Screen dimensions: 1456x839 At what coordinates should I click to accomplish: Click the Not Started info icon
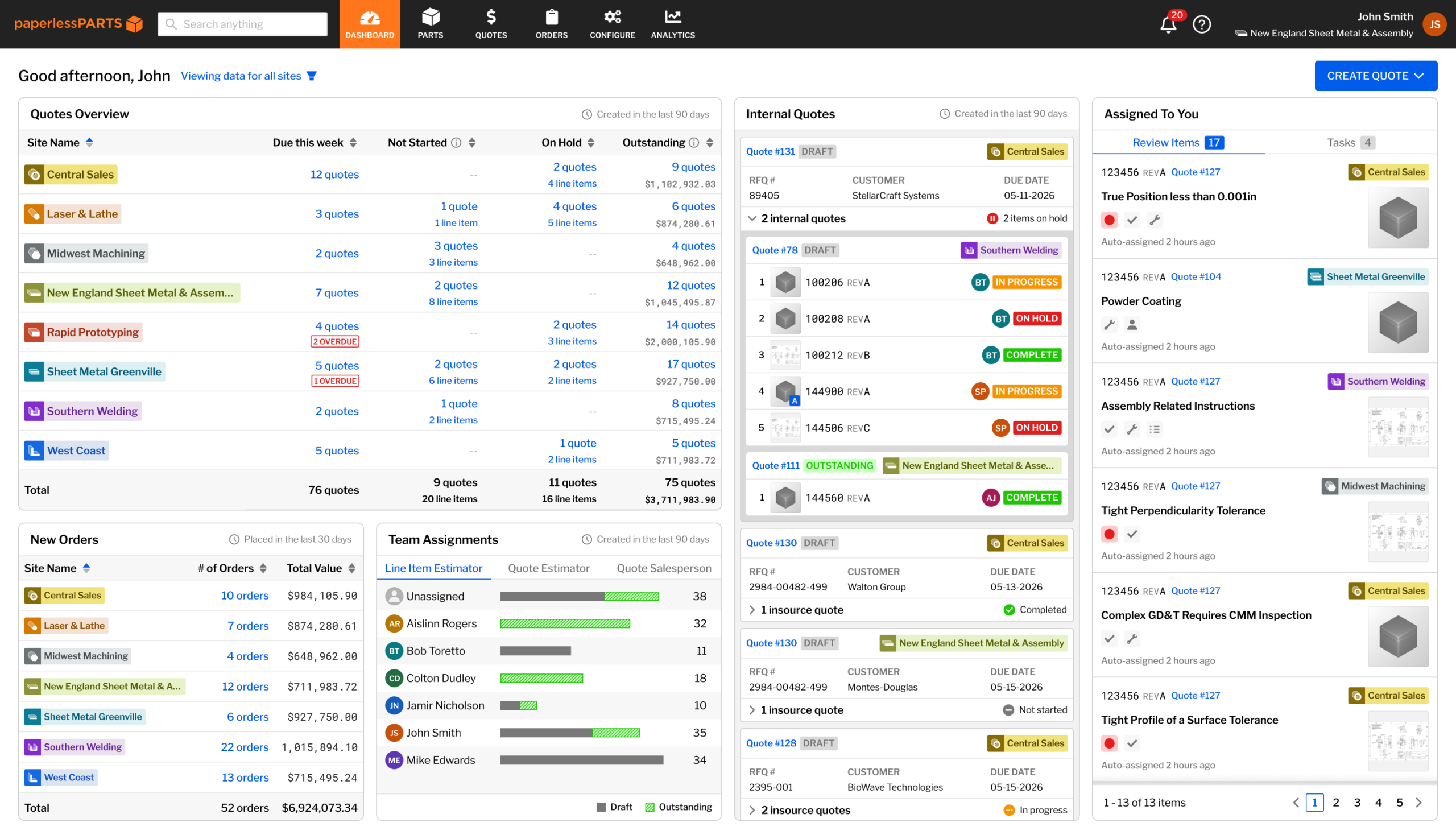tap(456, 142)
